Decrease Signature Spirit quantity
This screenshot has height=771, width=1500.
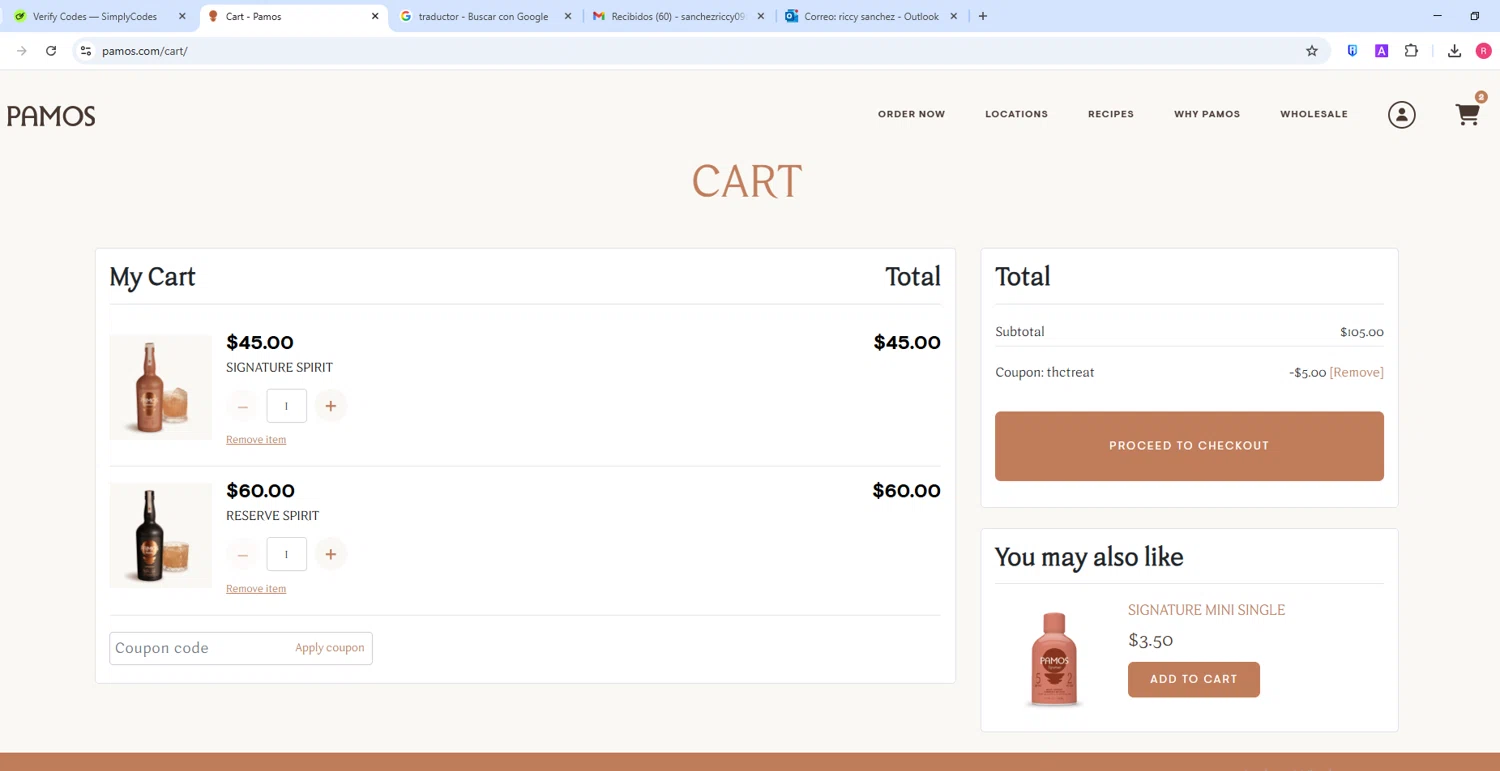pos(242,406)
